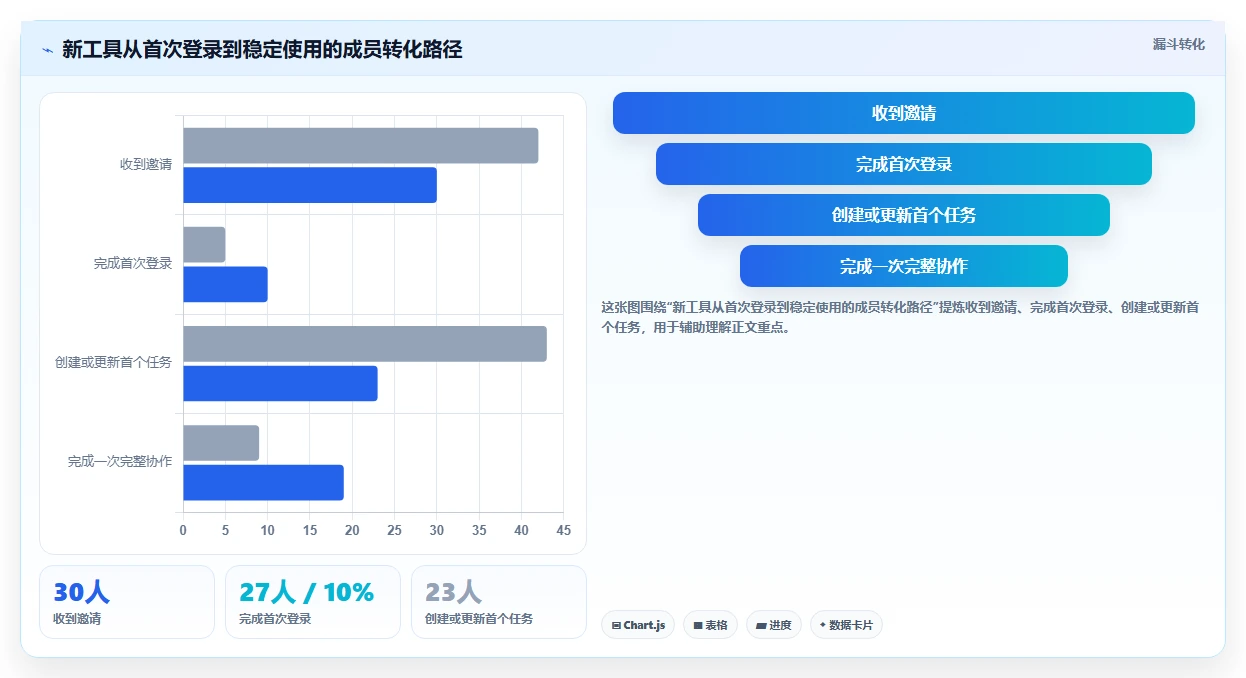
Task: Click the lightning icon beside the title
Action: [x=47, y=49]
